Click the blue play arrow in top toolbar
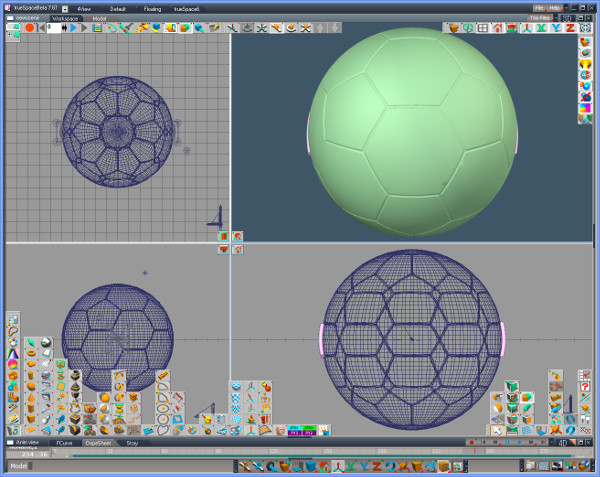Screen dimensions: 600x477 tap(72, 28)
